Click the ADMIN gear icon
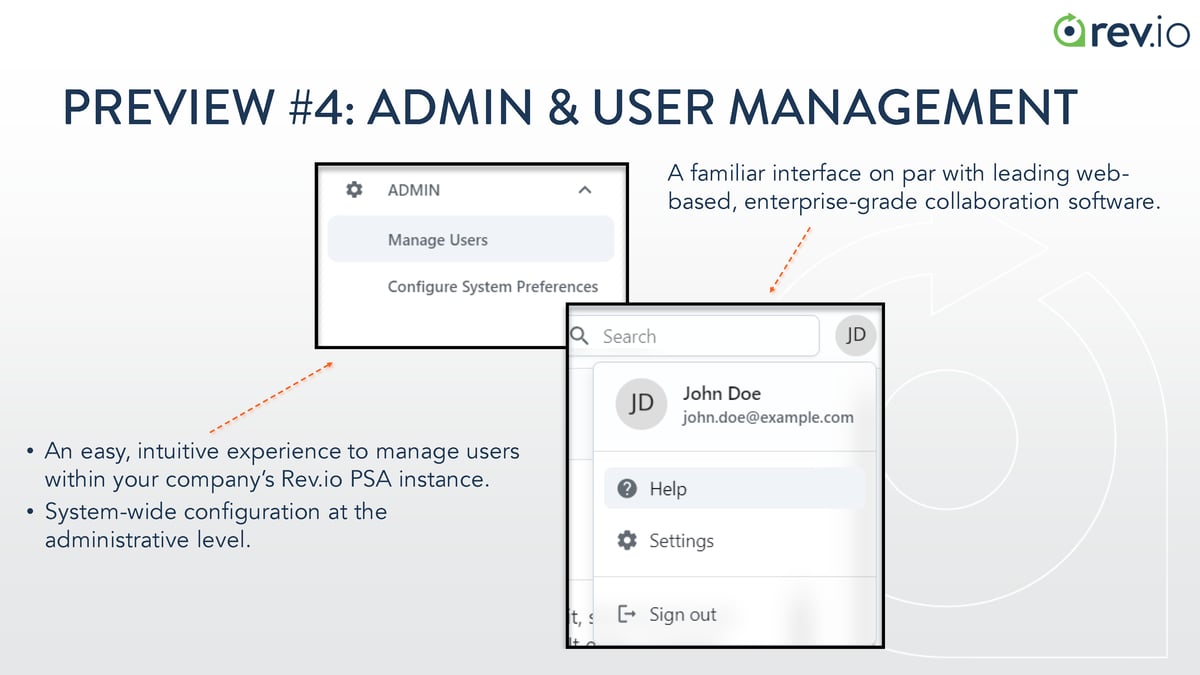The width and height of the screenshot is (1200, 675). coord(353,189)
